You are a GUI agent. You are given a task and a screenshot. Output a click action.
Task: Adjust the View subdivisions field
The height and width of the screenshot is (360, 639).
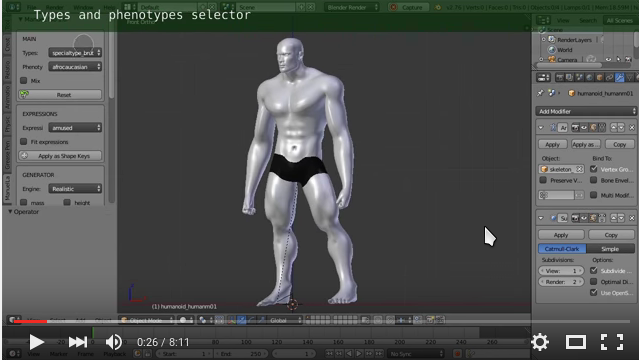click(x=561, y=271)
